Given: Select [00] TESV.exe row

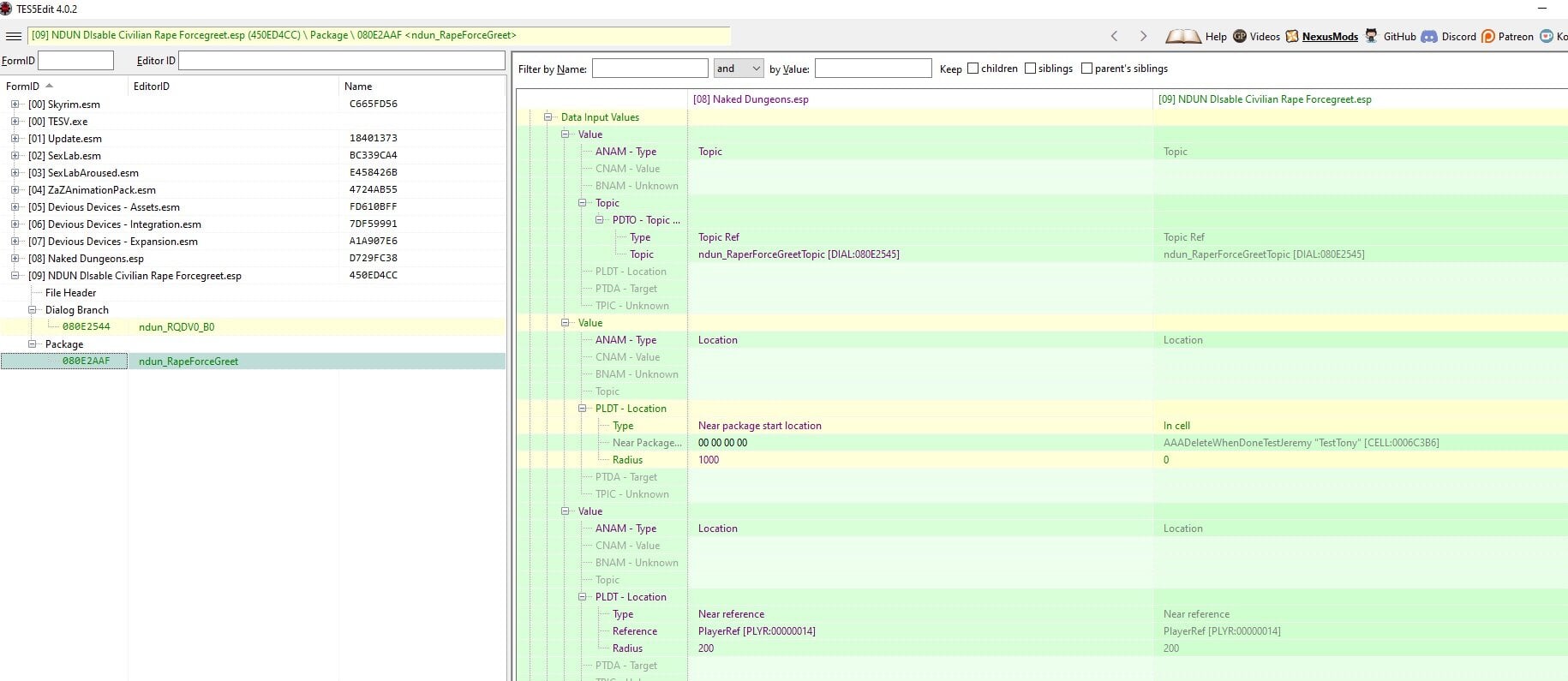Looking at the screenshot, I should coord(253,121).
